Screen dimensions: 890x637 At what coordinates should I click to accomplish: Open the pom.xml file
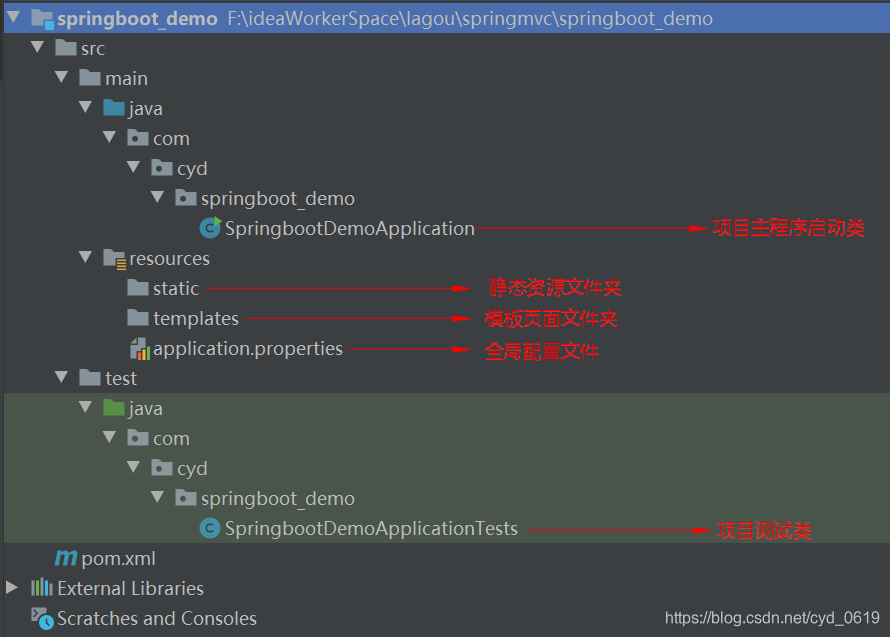[x=119, y=559]
